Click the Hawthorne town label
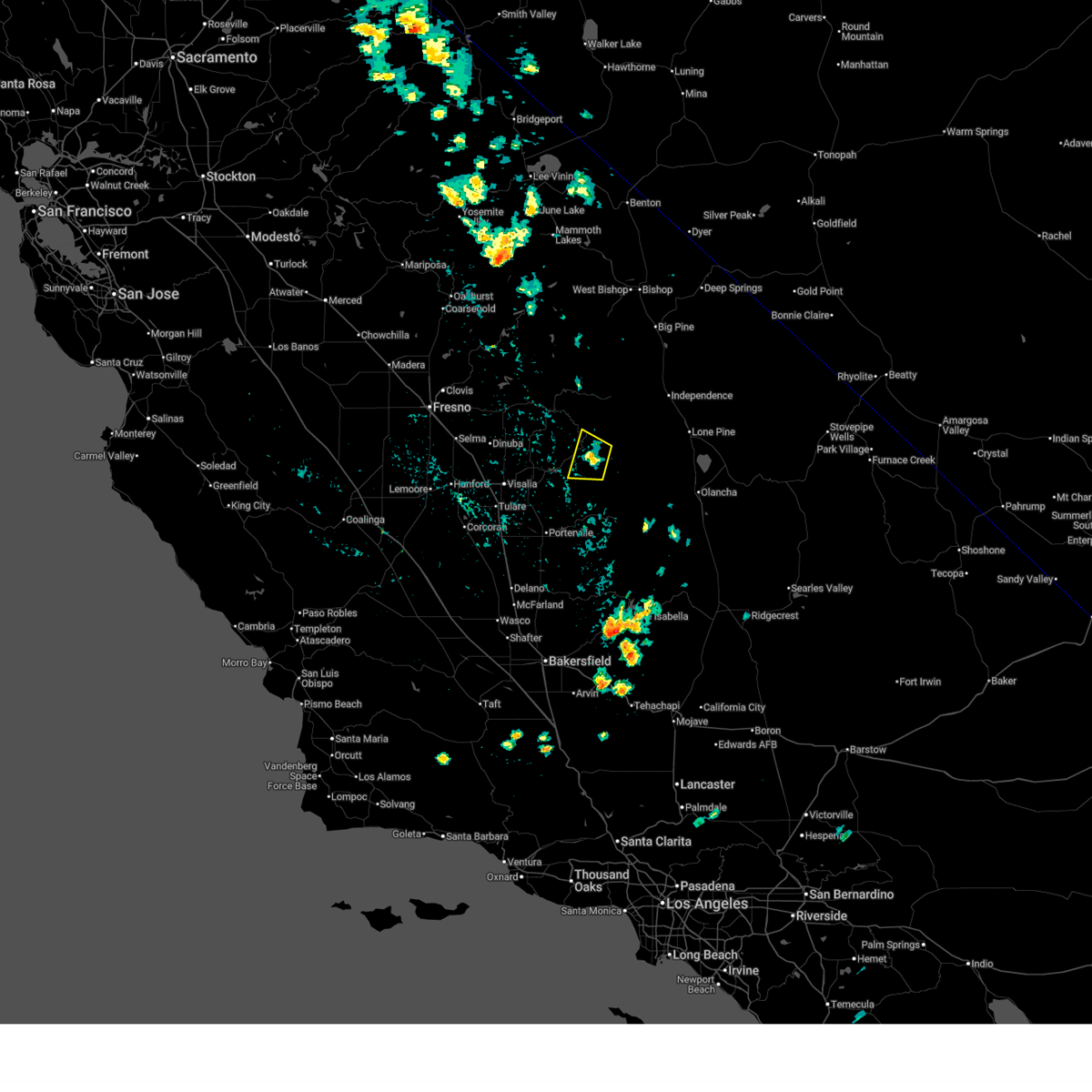The height and width of the screenshot is (1092, 1092). tap(632, 67)
